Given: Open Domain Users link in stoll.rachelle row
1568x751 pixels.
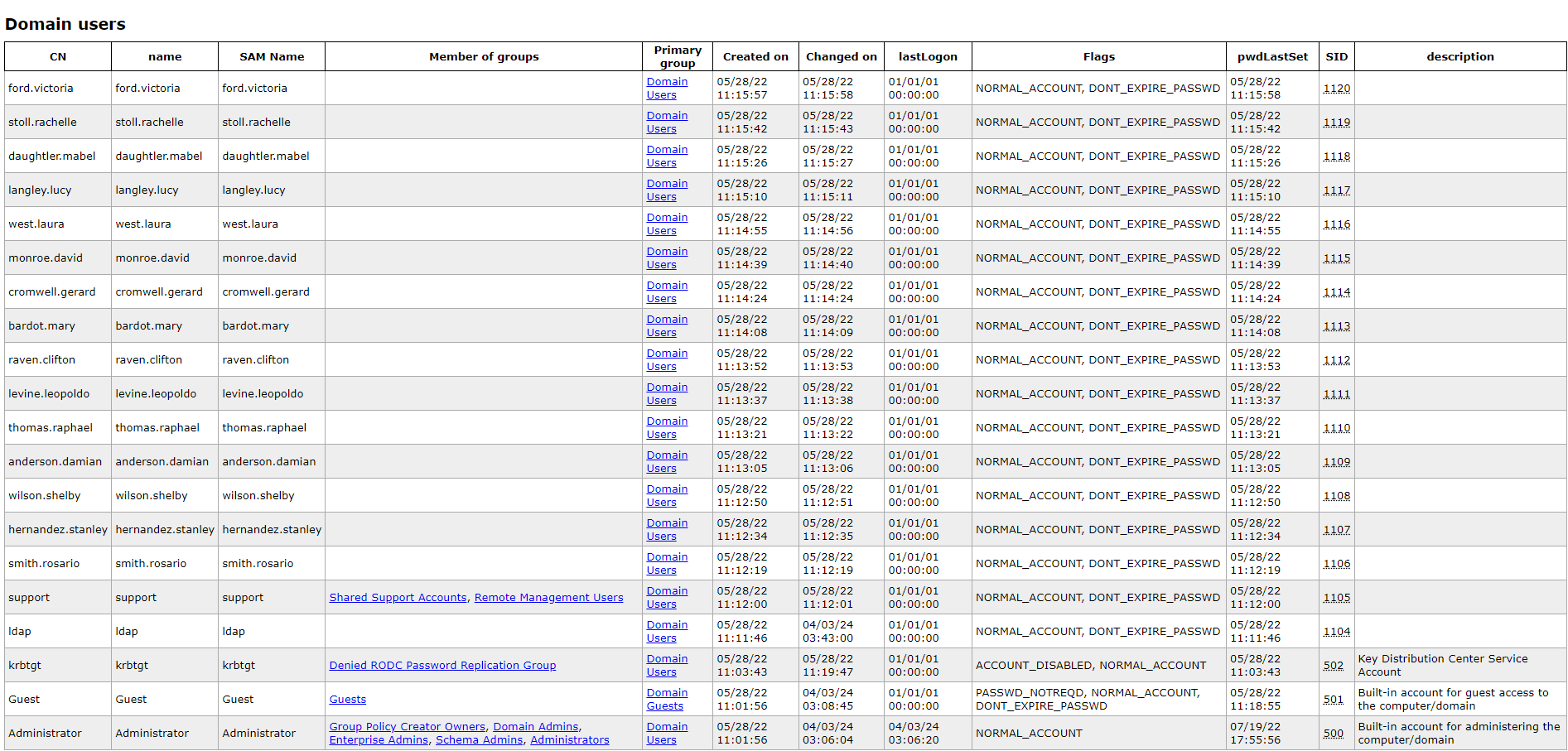Looking at the screenshot, I should 667,123.
